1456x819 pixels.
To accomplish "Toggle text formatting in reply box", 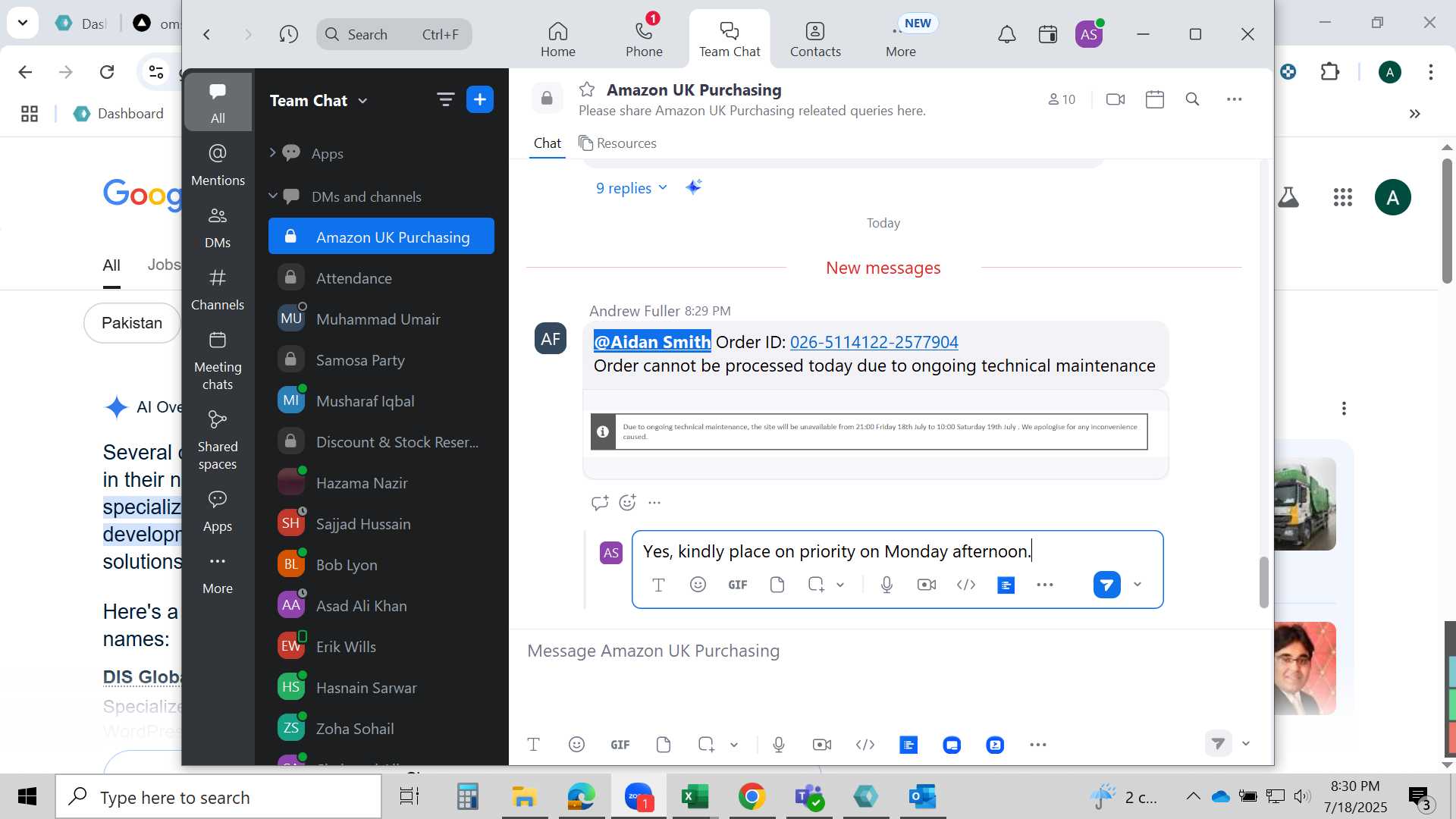I will pyautogui.click(x=658, y=585).
